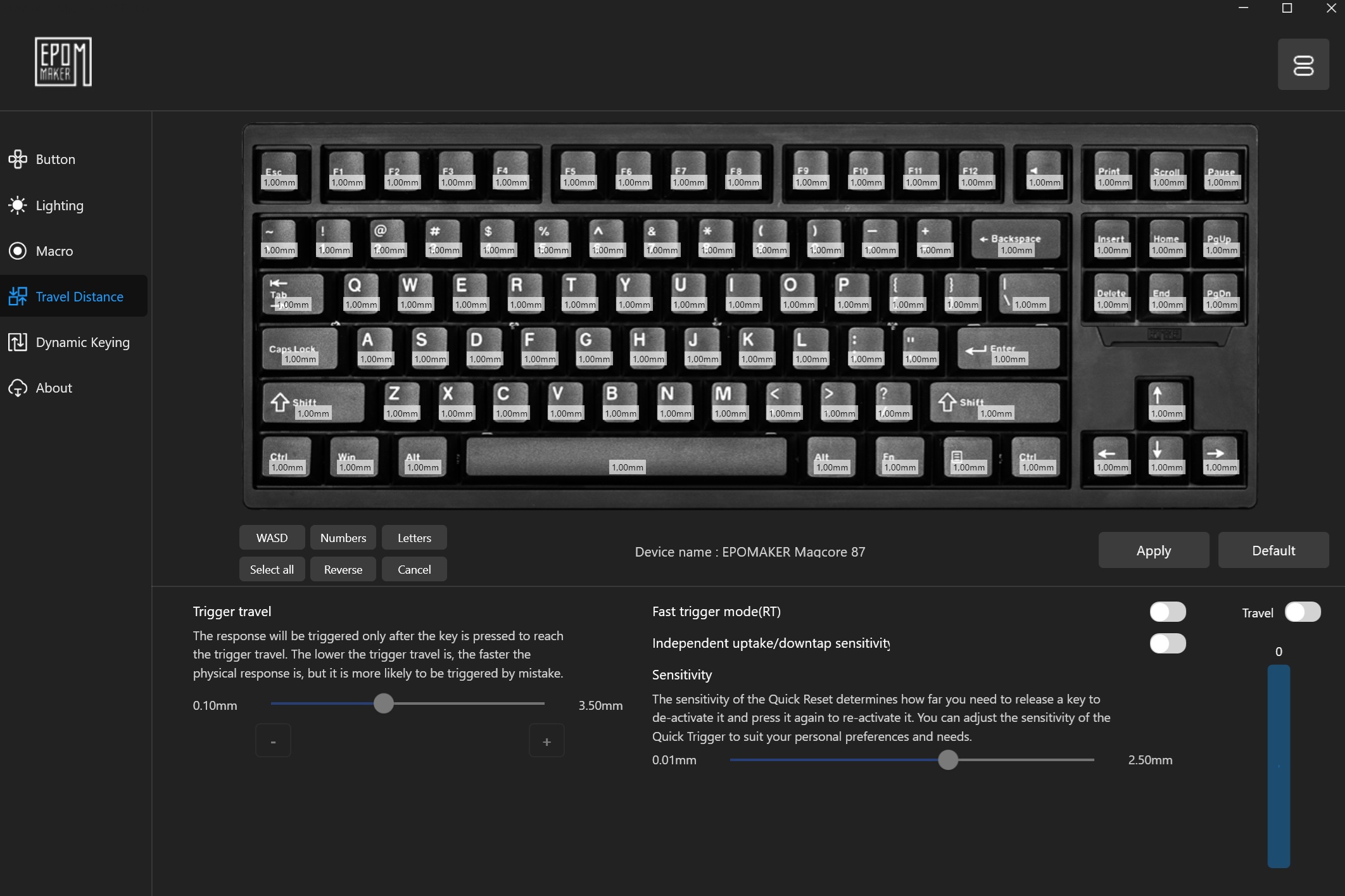Click the EPOMAKER logo
This screenshot has height=896, width=1345.
coord(63,61)
